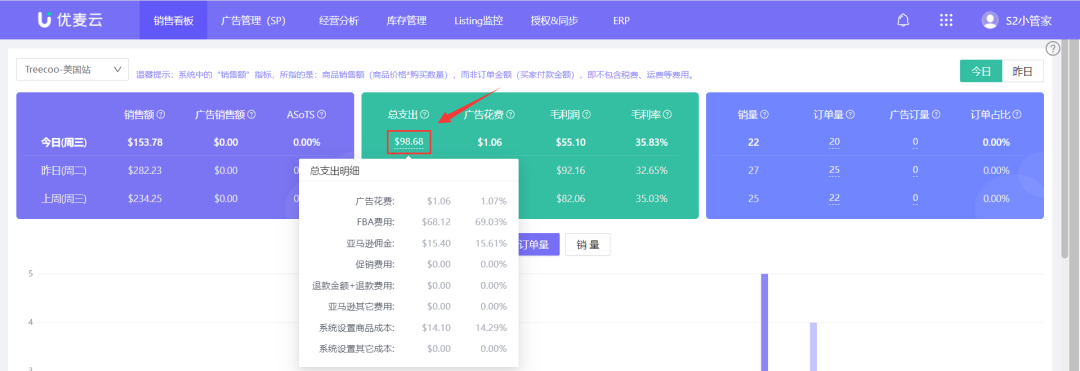Click info icon next to 总支出
The image size is (1080, 371).
(x=425, y=115)
